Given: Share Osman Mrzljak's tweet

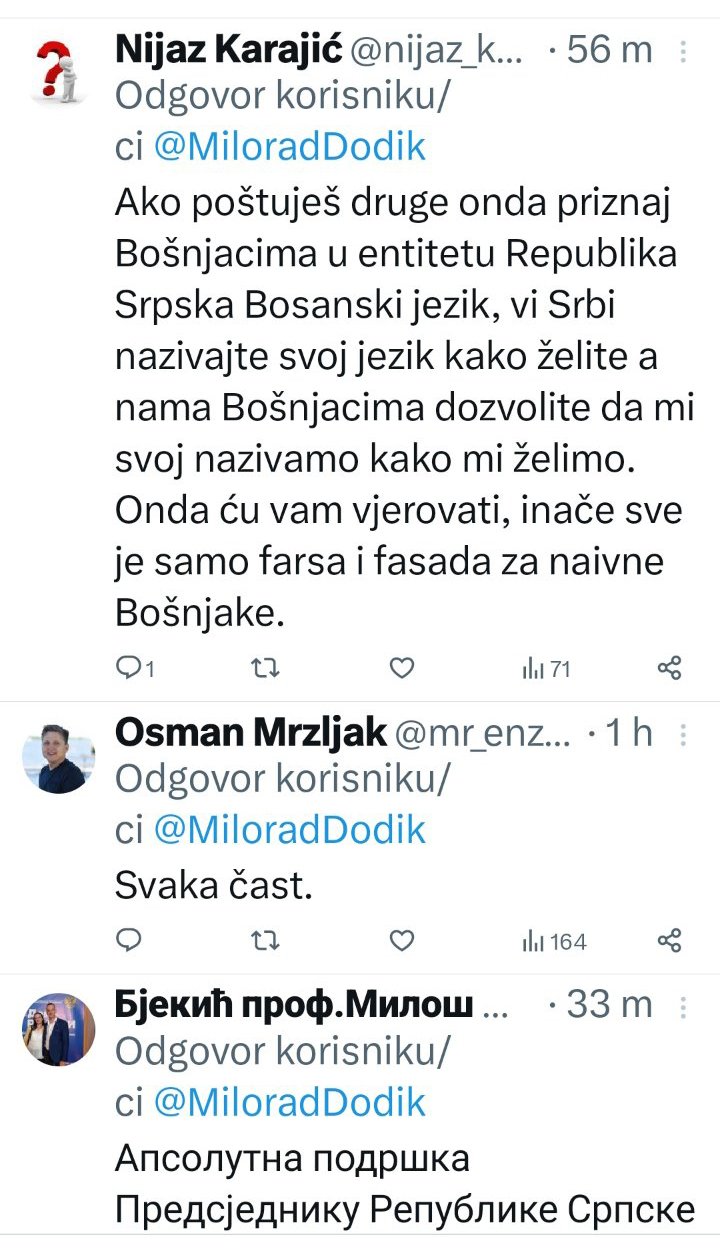Looking at the screenshot, I should click(669, 940).
